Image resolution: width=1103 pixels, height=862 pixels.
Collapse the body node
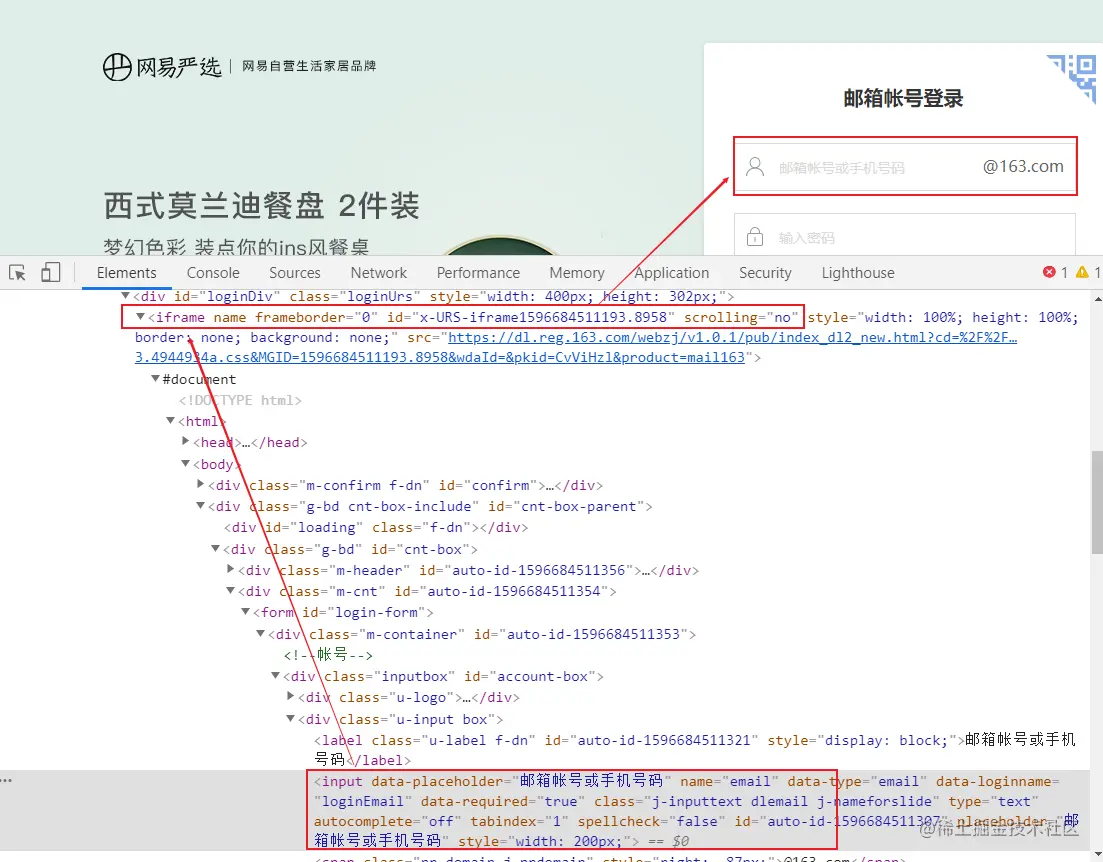(186, 464)
